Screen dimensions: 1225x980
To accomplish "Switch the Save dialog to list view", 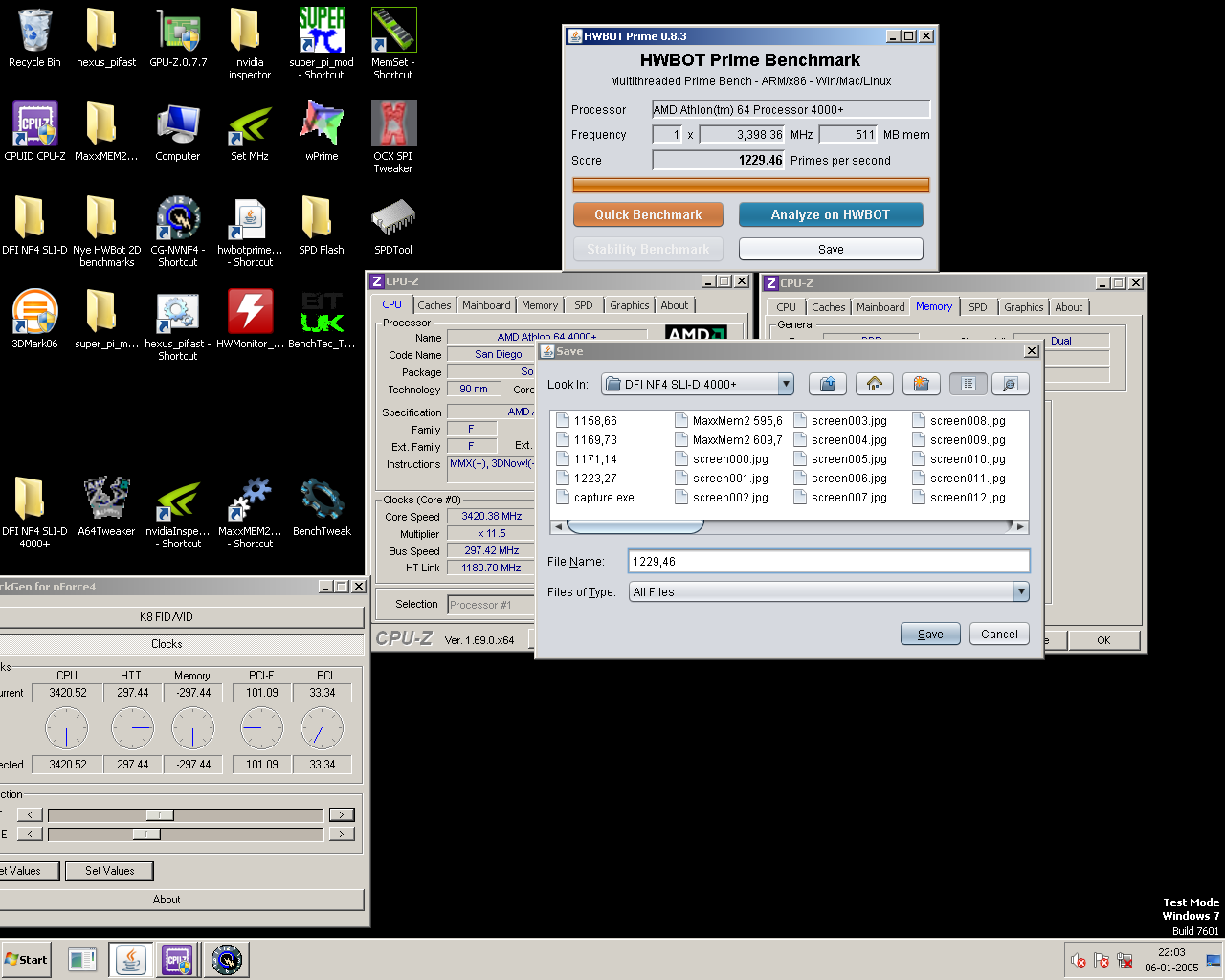I will [968, 384].
